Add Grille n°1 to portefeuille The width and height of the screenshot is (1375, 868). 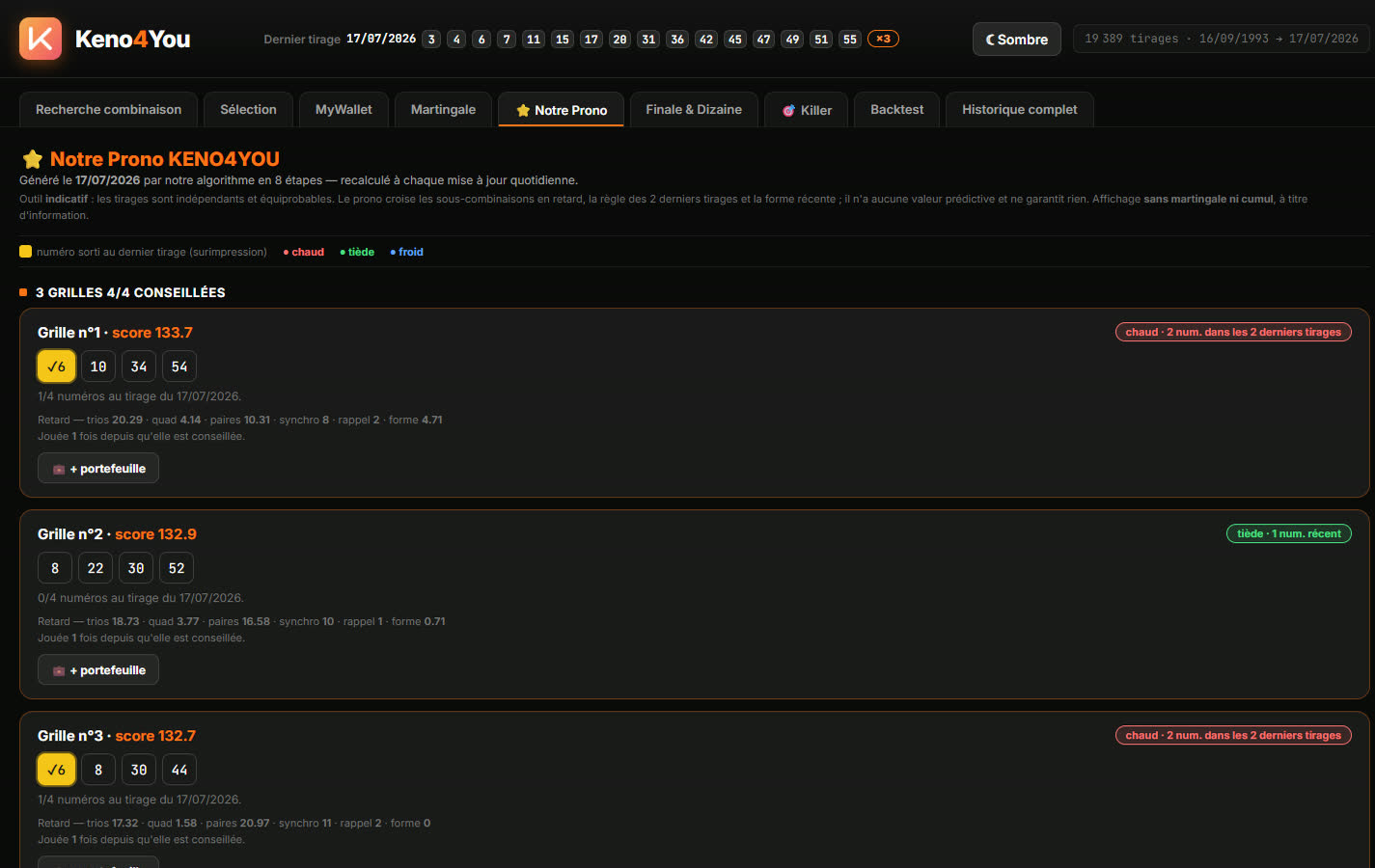pyautogui.click(x=98, y=469)
